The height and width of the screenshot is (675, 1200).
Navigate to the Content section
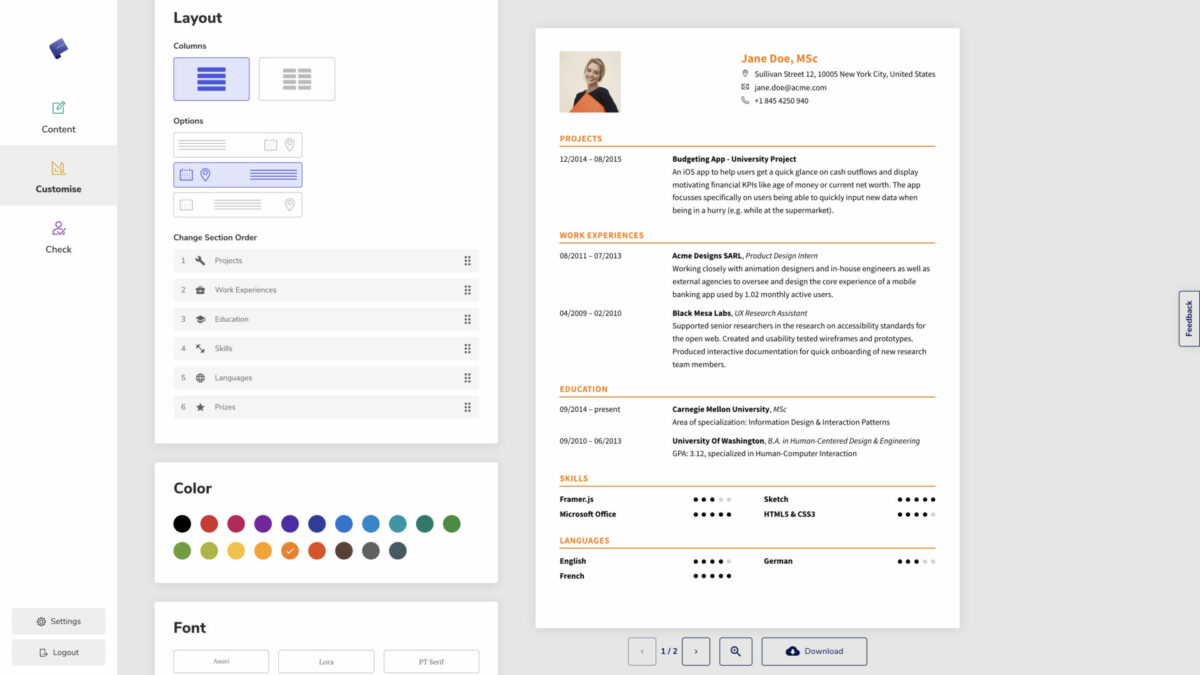coord(58,115)
